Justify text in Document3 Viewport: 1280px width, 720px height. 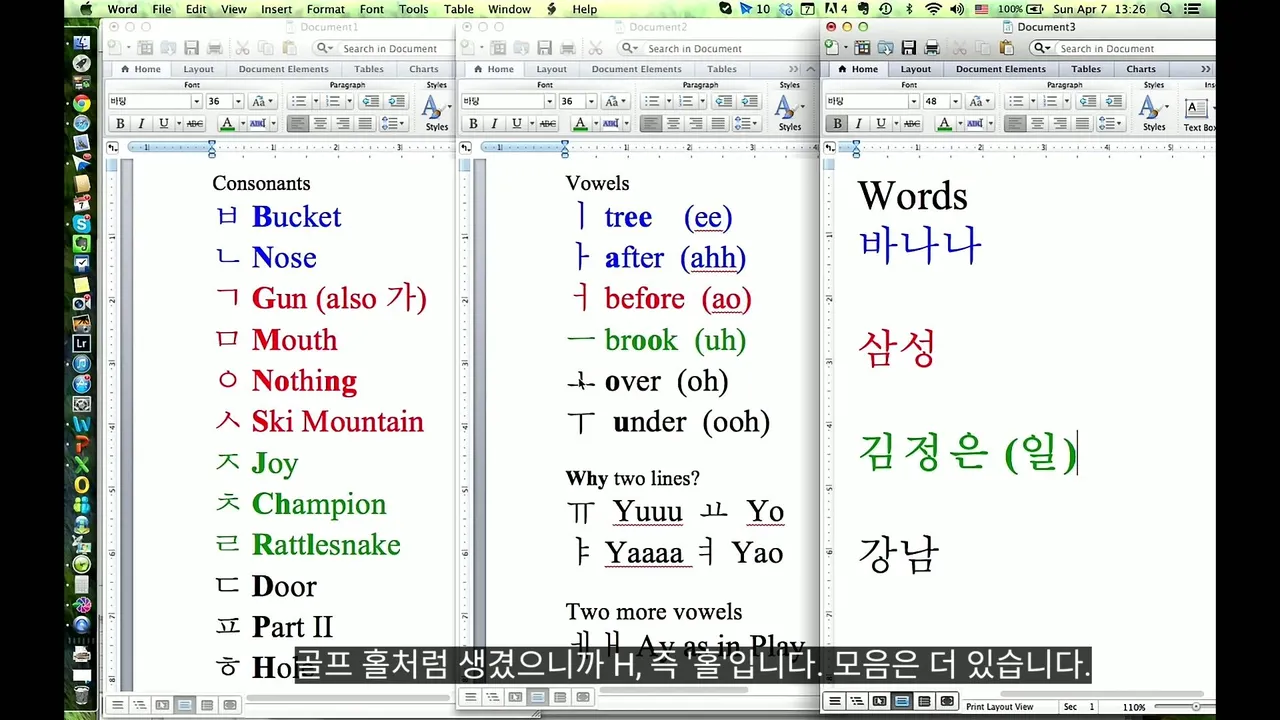1083,123
